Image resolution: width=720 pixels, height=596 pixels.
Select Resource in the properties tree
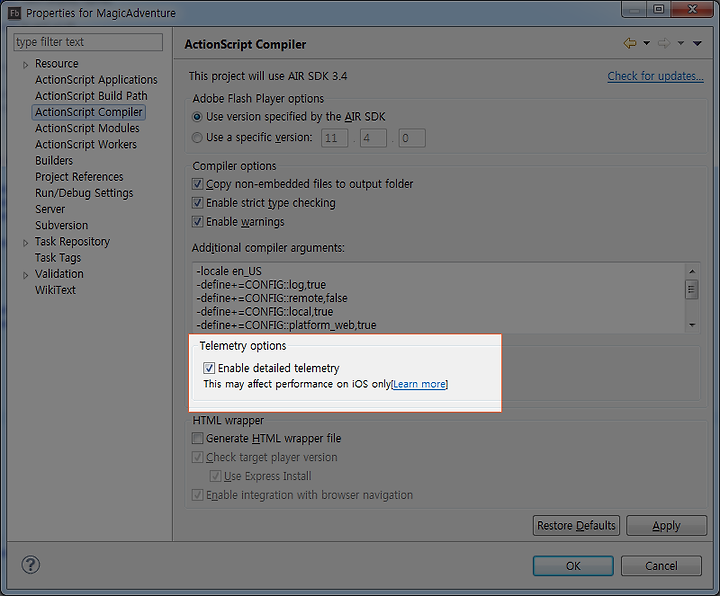point(56,63)
